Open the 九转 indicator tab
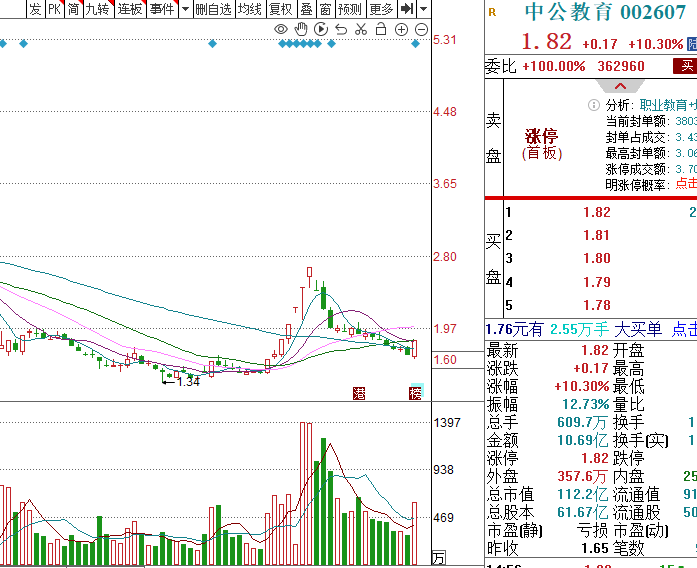Screen dimensions: 697x568 click(x=97, y=9)
